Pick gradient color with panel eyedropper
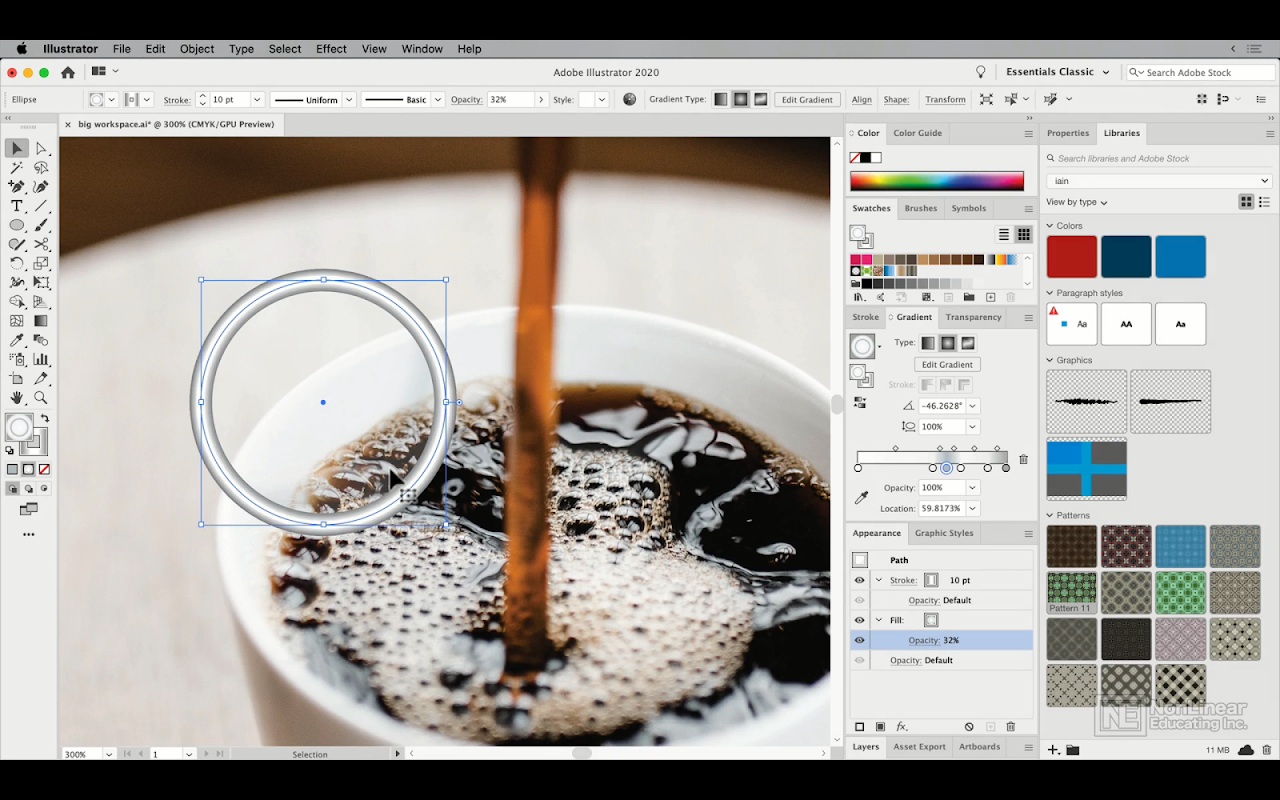Image resolution: width=1280 pixels, height=800 pixels. [x=861, y=497]
